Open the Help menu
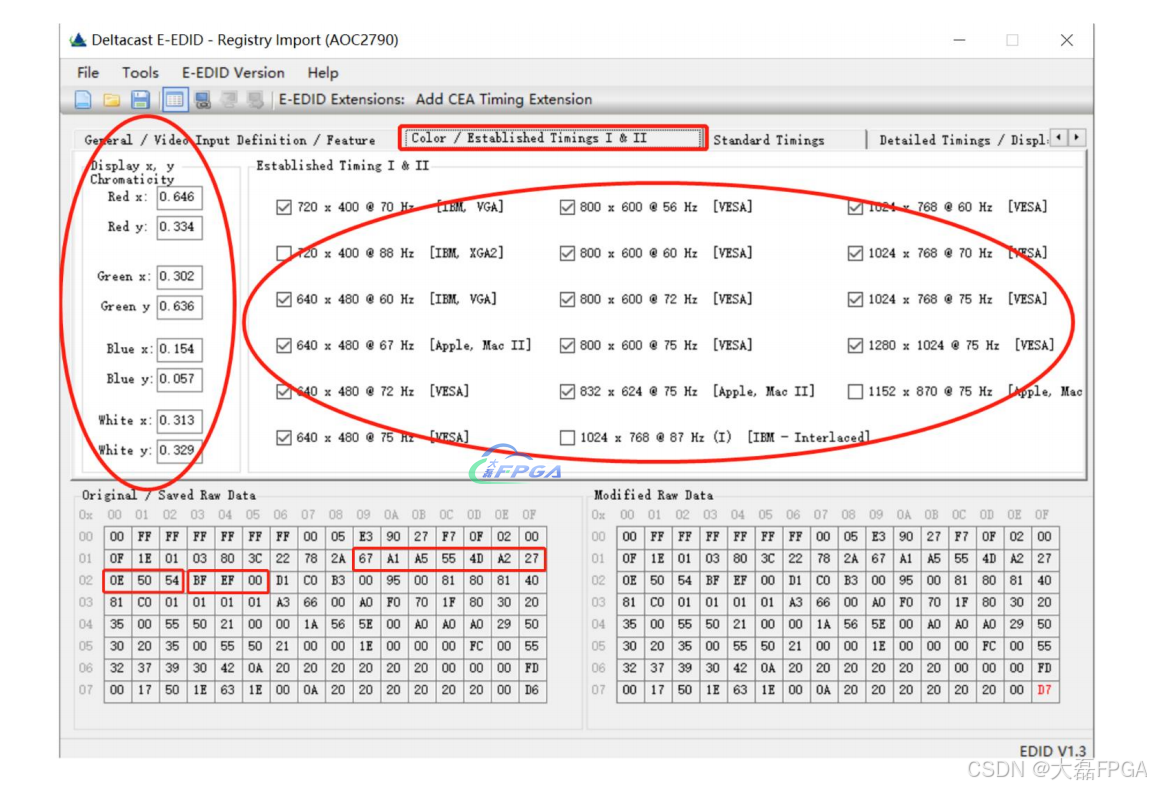Viewport: 1151px width, 789px height. [323, 73]
